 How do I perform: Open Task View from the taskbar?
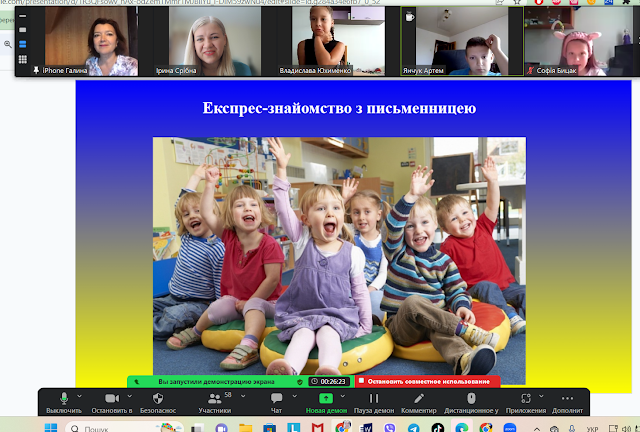coord(198,428)
